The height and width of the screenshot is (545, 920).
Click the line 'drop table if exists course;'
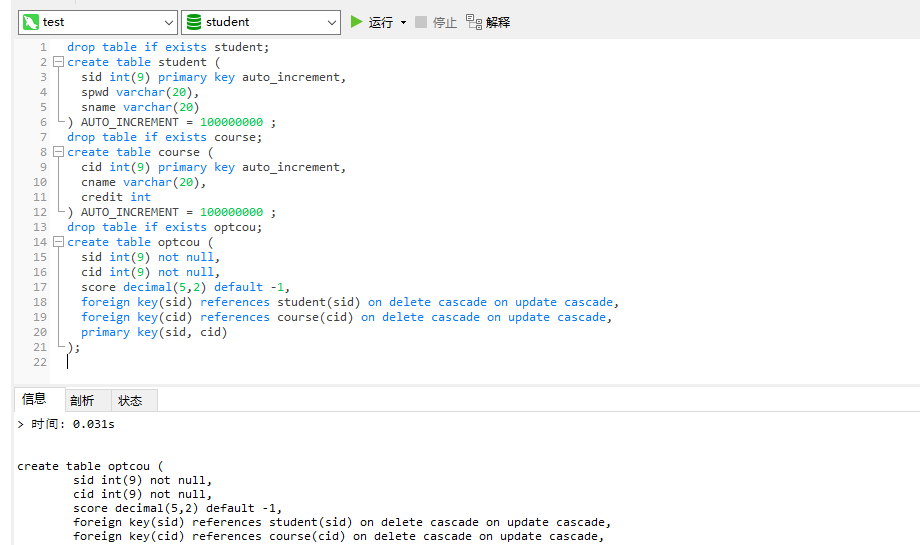point(164,137)
